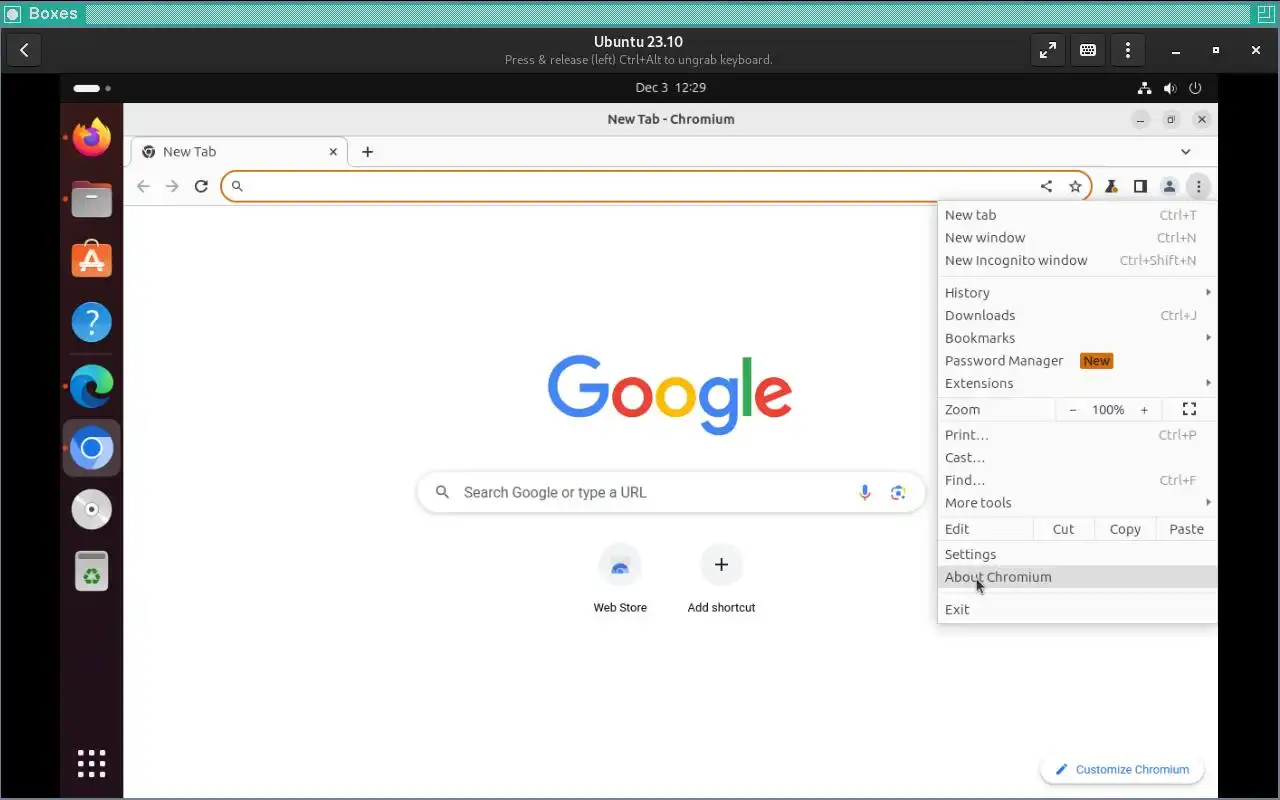This screenshot has height=800, width=1280.
Task: Expand the History submenu
Action: pos(1077,293)
